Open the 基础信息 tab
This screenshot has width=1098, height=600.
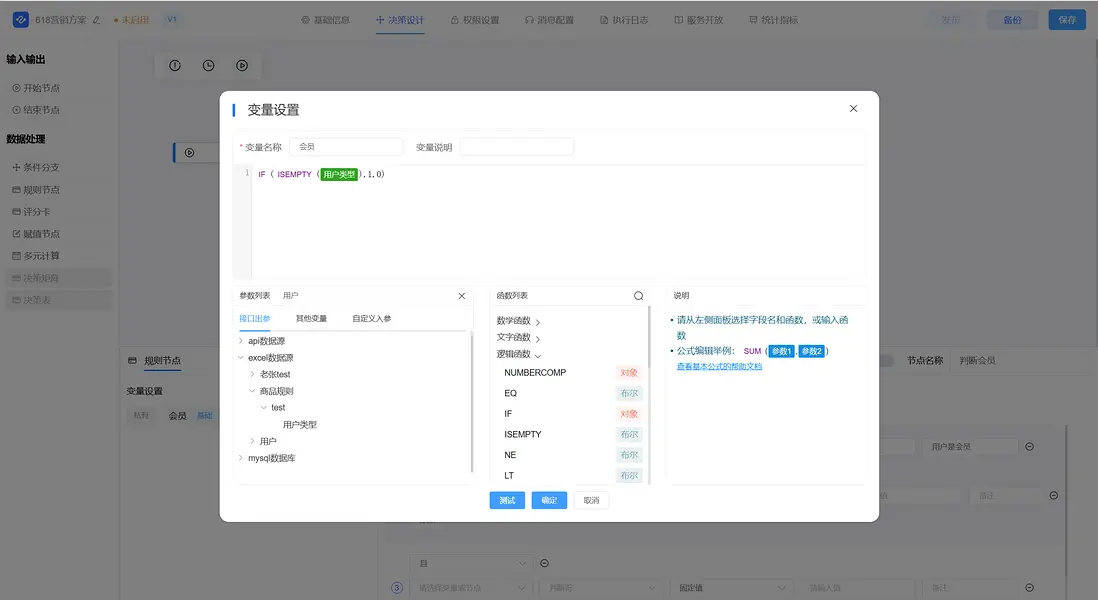click(325, 20)
